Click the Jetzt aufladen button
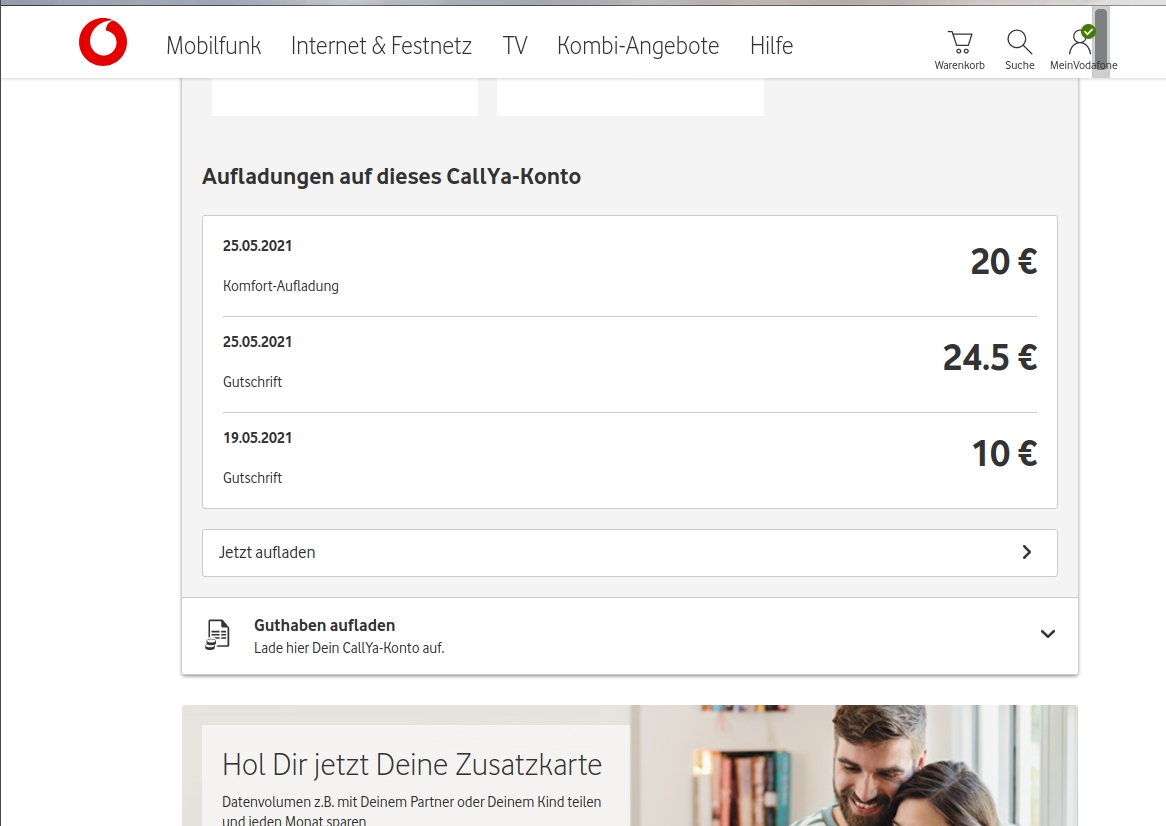The image size is (1166, 826). tap(629, 552)
